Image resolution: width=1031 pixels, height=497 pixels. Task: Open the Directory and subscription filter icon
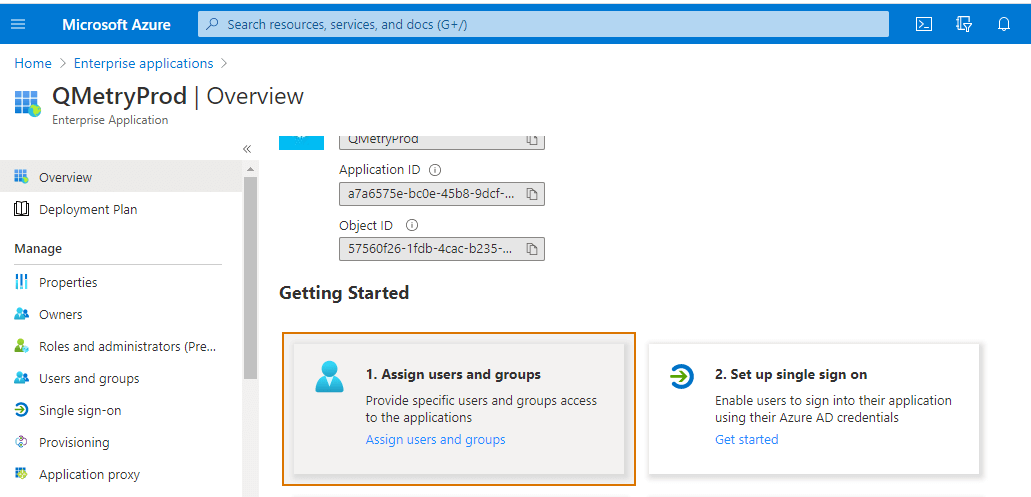coord(964,24)
